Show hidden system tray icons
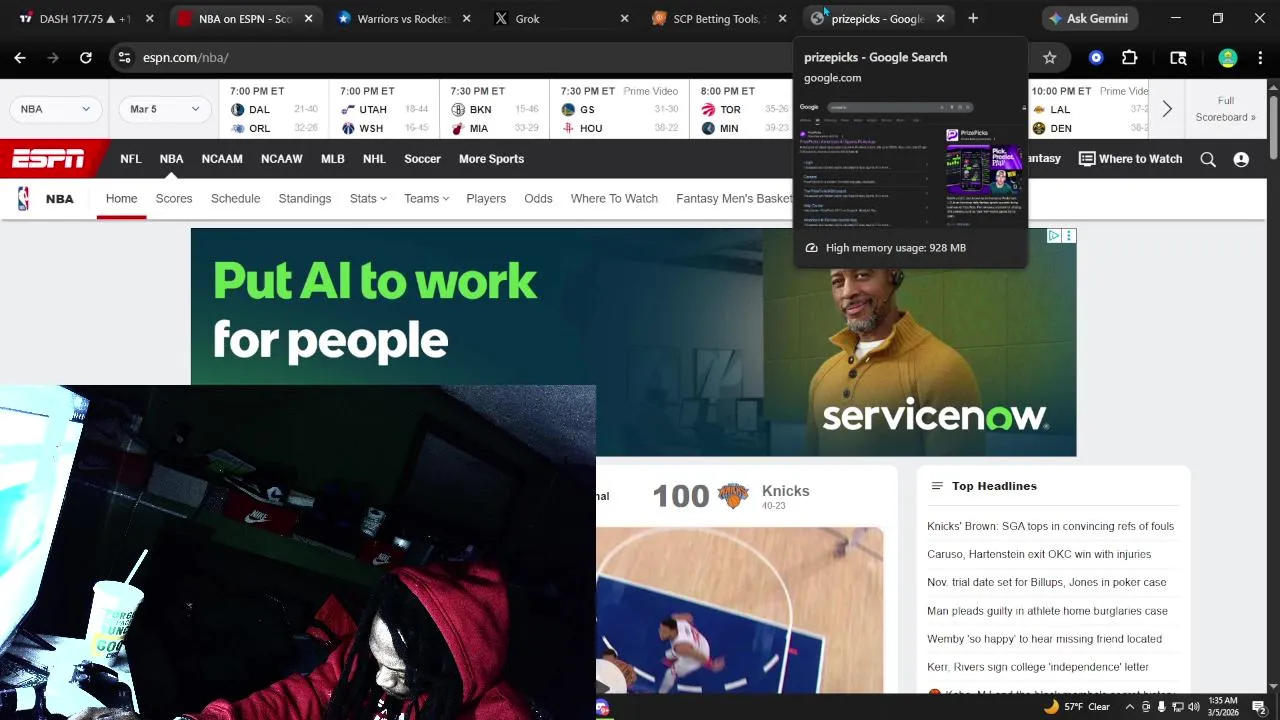 pos(1130,707)
